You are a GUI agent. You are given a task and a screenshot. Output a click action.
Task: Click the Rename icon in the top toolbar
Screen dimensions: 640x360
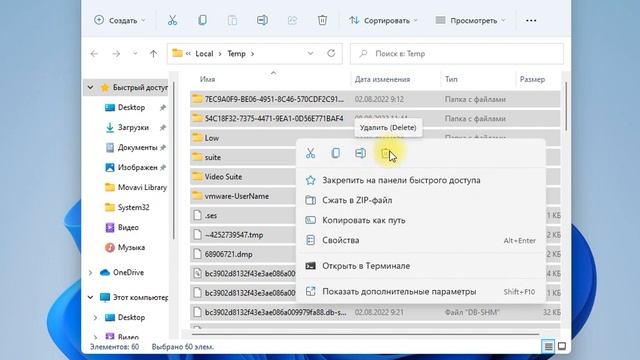point(262,20)
